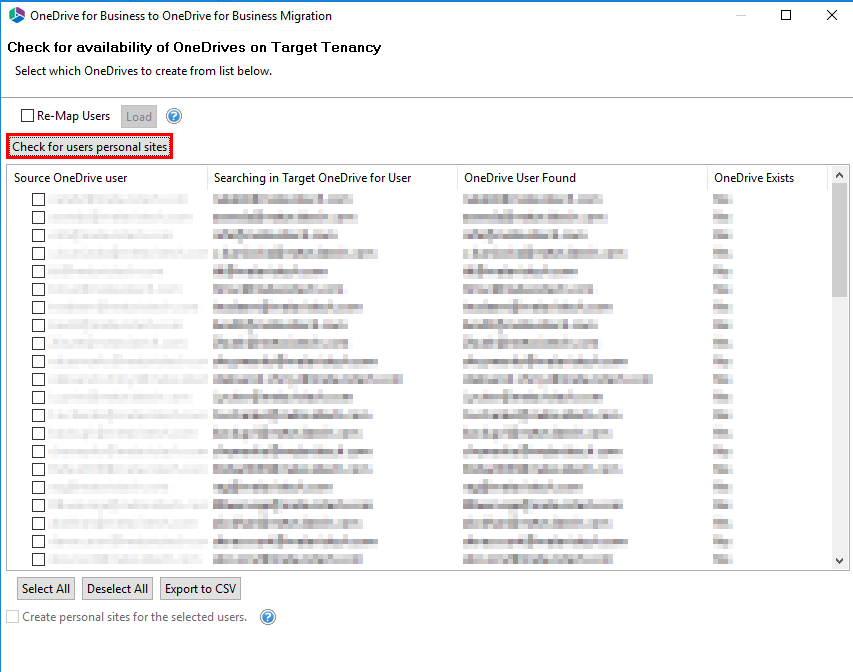
Task: Click the help icon beside create personal sites option
Action: point(266,617)
